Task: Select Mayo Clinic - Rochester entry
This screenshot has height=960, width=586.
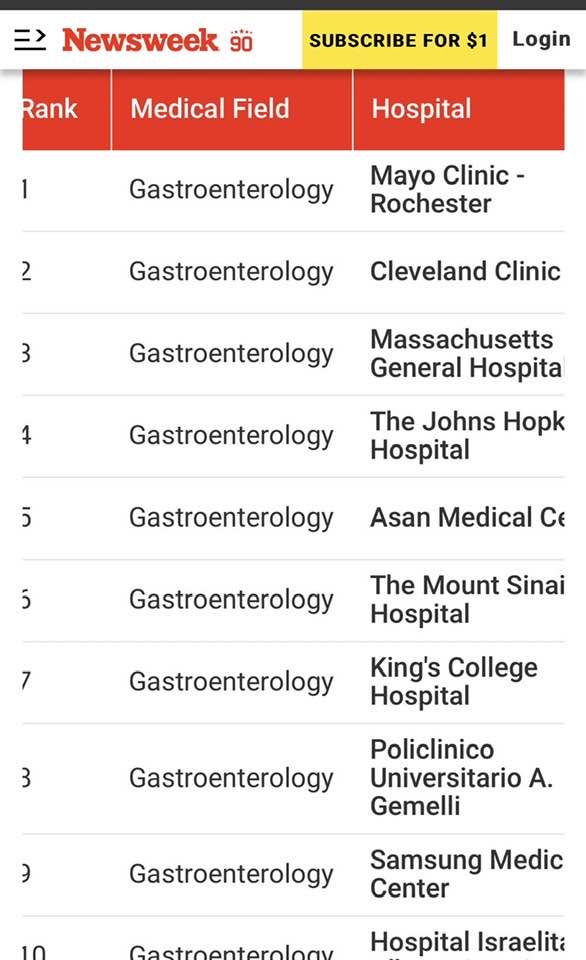Action: point(448,190)
